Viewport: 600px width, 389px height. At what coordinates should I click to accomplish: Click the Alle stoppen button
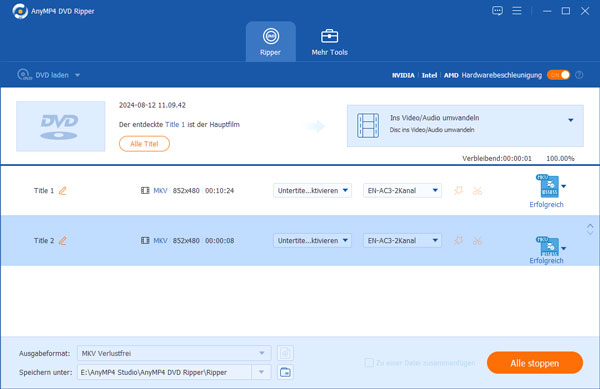coord(535,363)
